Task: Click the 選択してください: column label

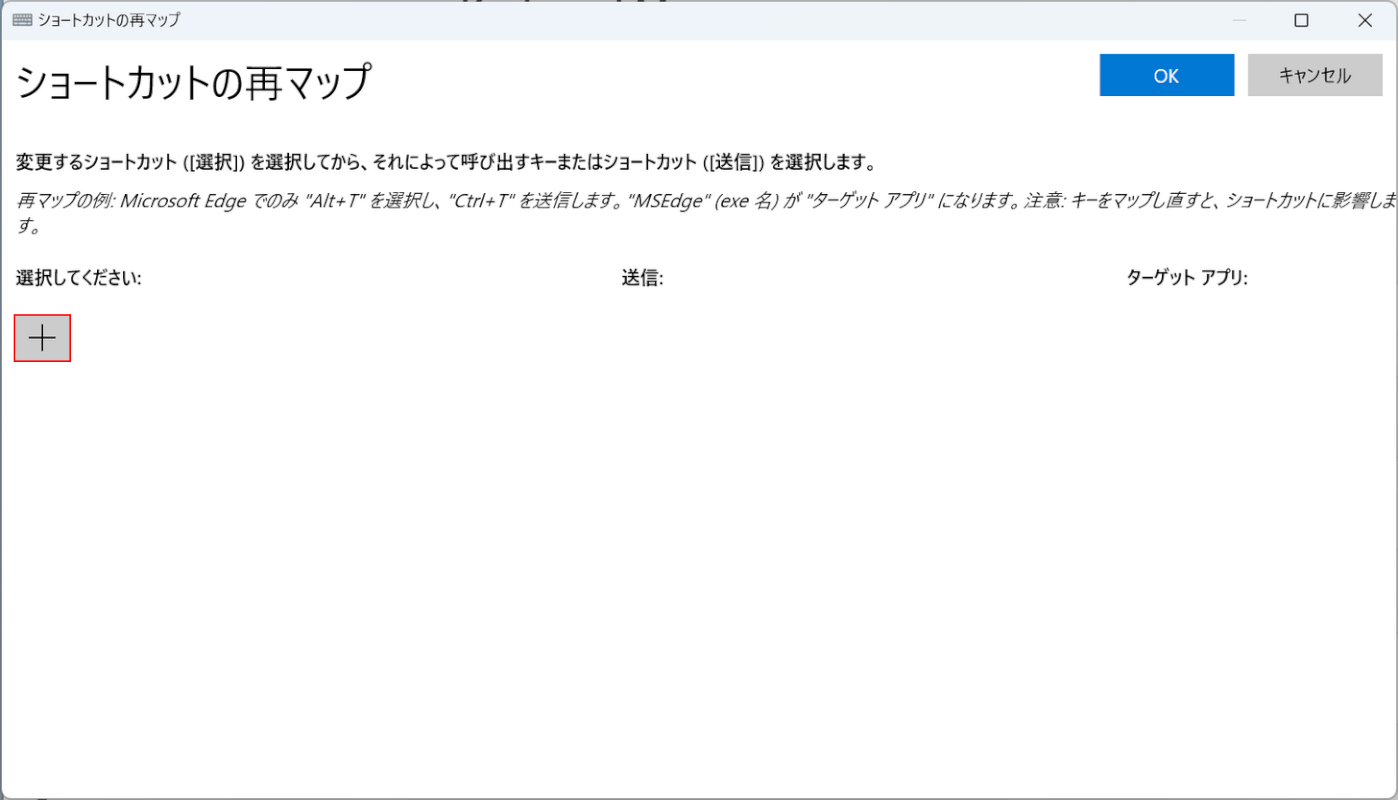Action: 79,278
